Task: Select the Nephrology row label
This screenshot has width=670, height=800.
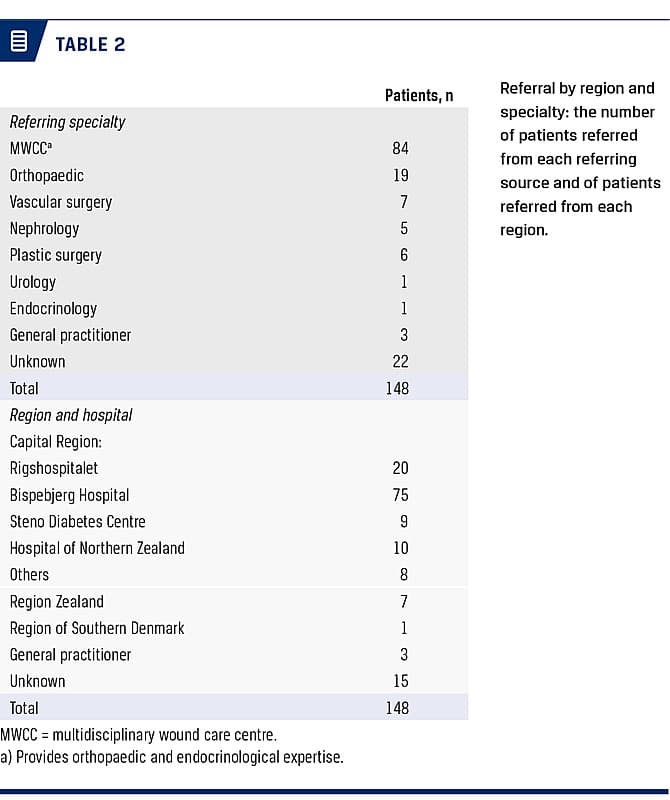Action: 44,228
